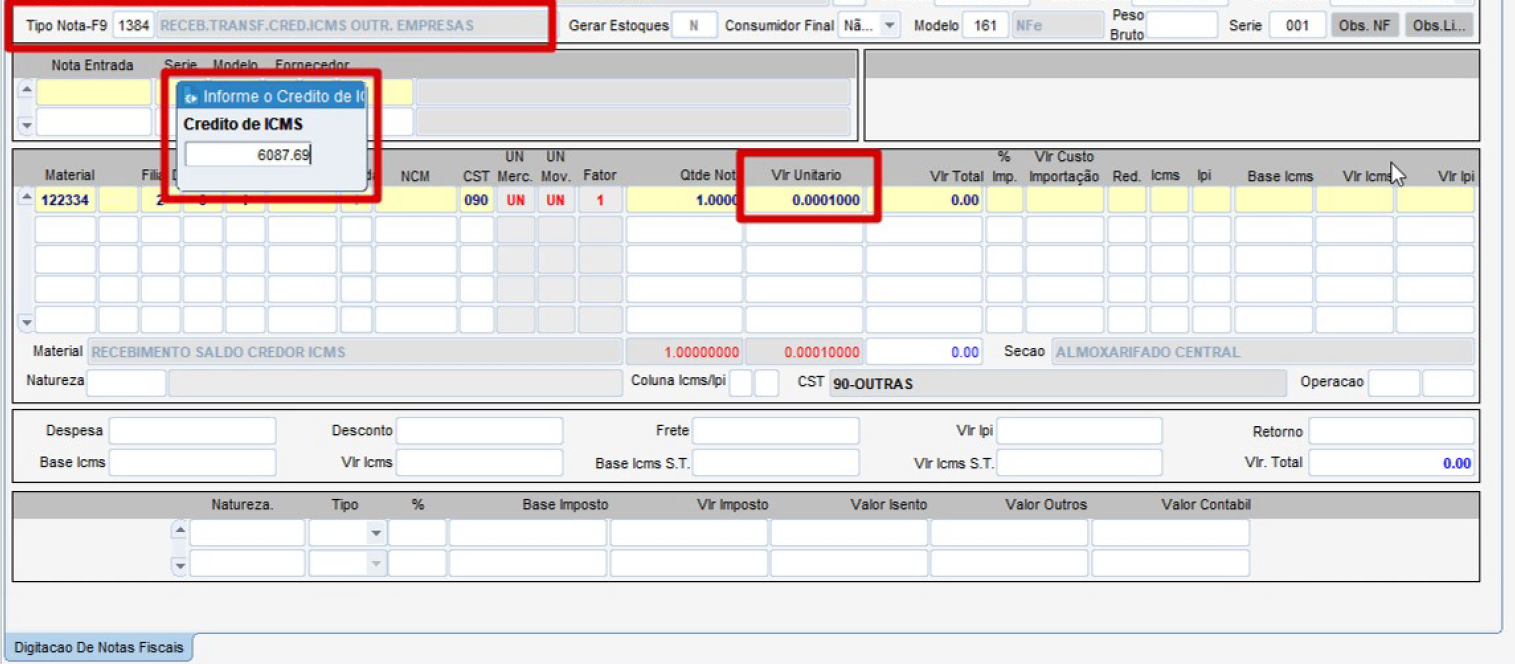
Task: Switch to the Digitacao De Notas Fiscais tab
Action: click(x=99, y=648)
